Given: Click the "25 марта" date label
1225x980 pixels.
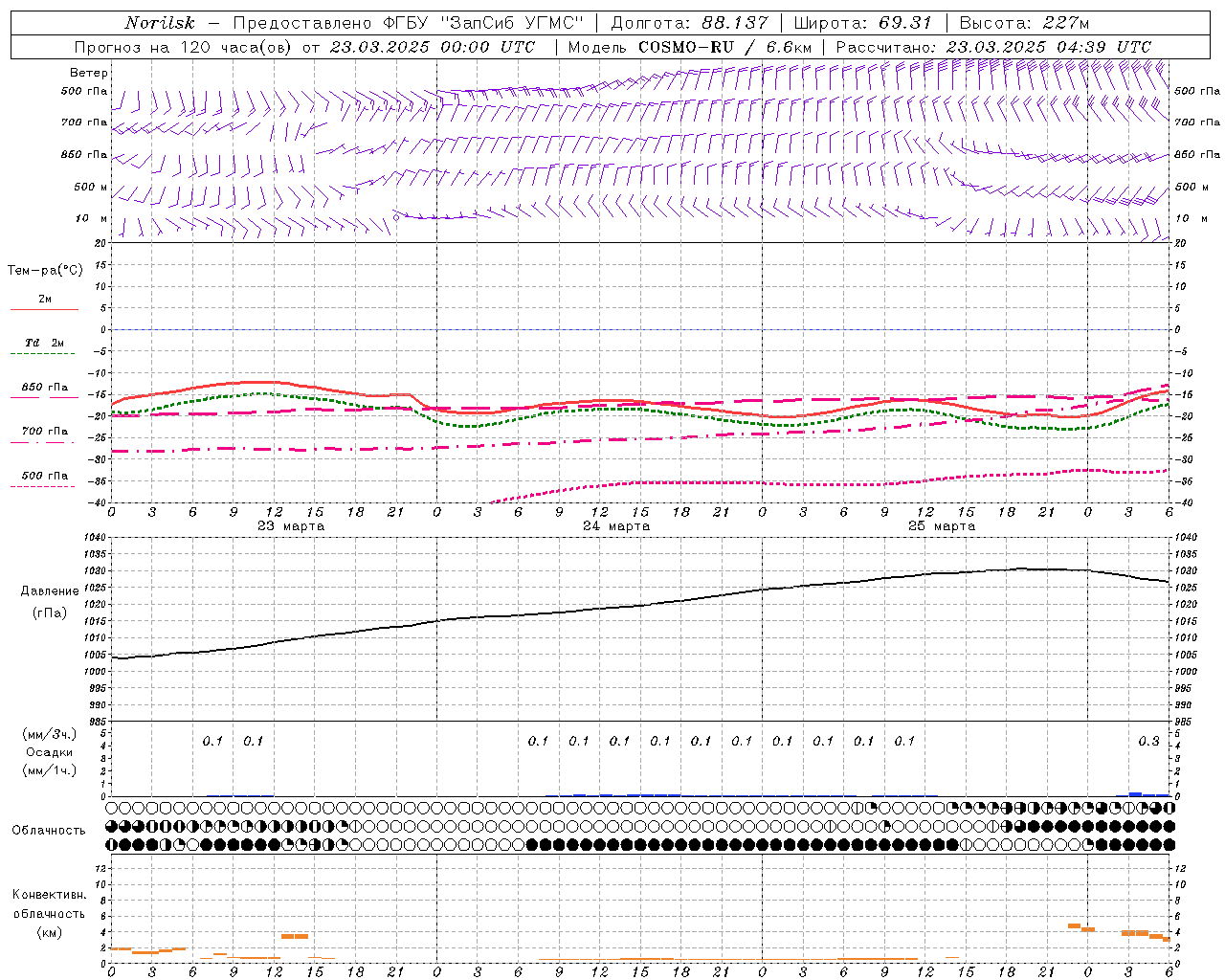Looking at the screenshot, I should tap(942, 526).
